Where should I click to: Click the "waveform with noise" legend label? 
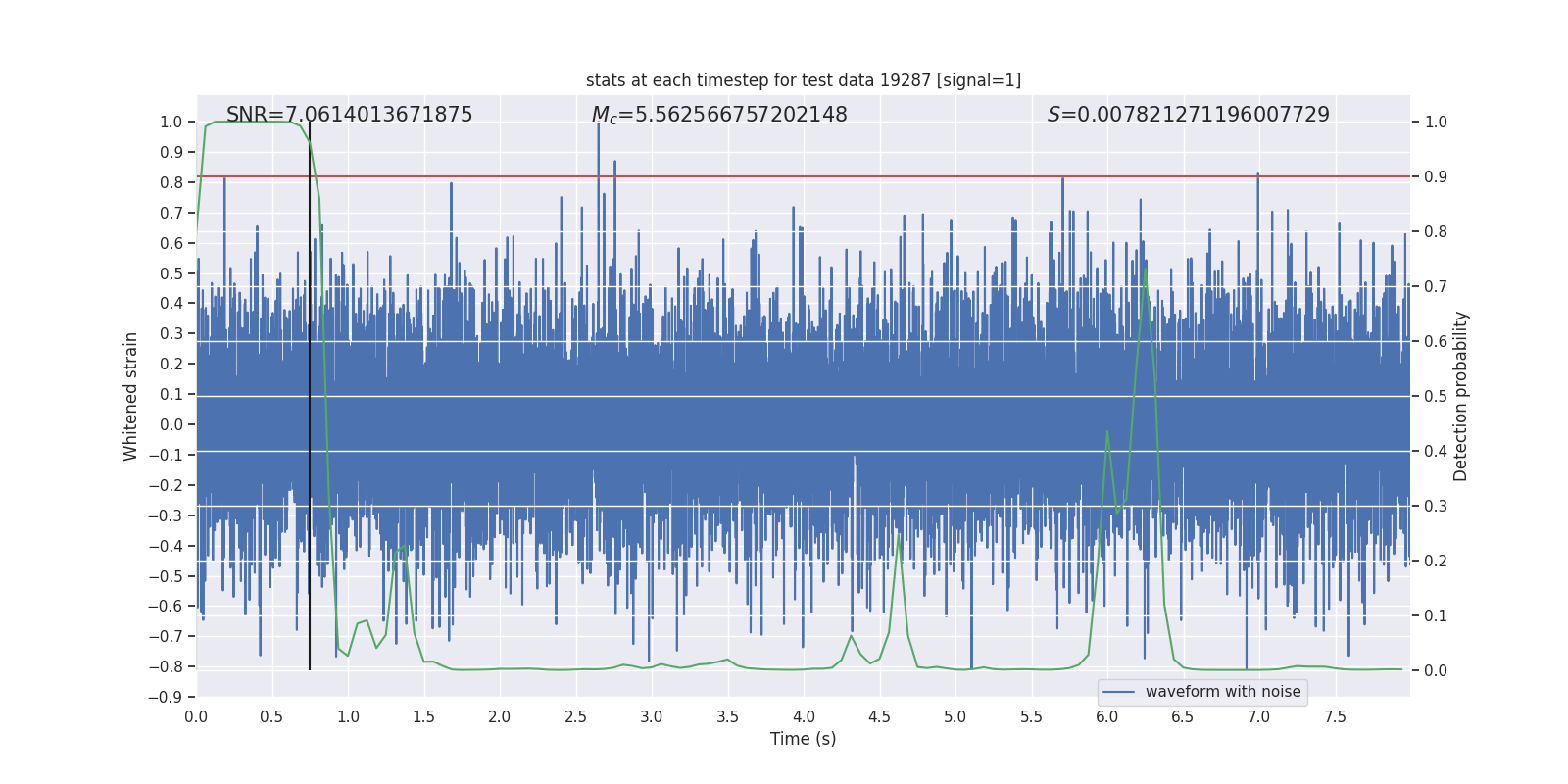[1222, 692]
